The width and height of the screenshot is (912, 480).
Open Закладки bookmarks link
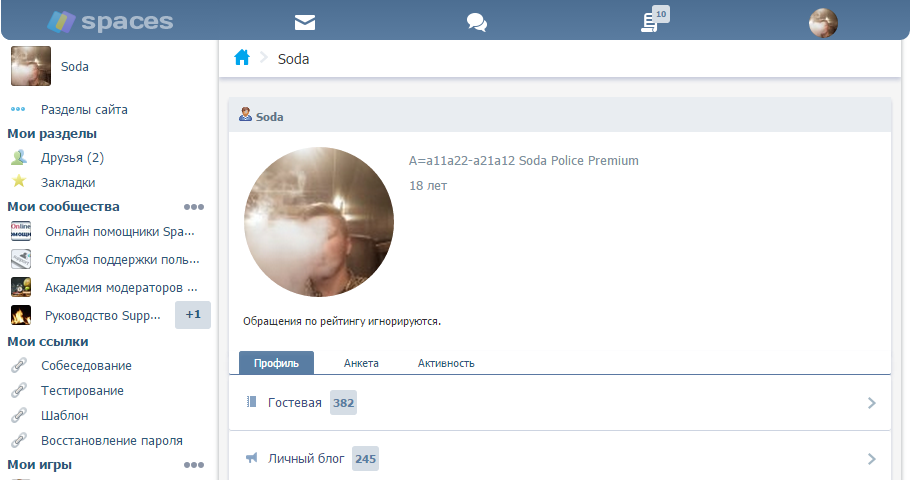coord(68,183)
